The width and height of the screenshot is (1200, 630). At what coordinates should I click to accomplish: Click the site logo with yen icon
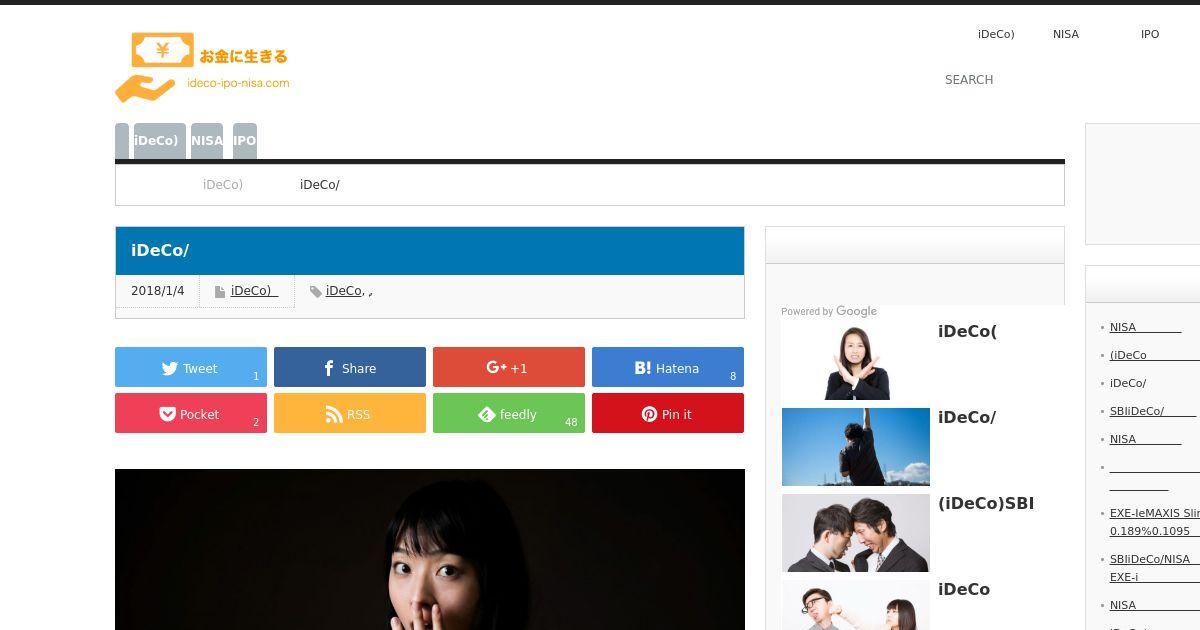tap(203, 67)
